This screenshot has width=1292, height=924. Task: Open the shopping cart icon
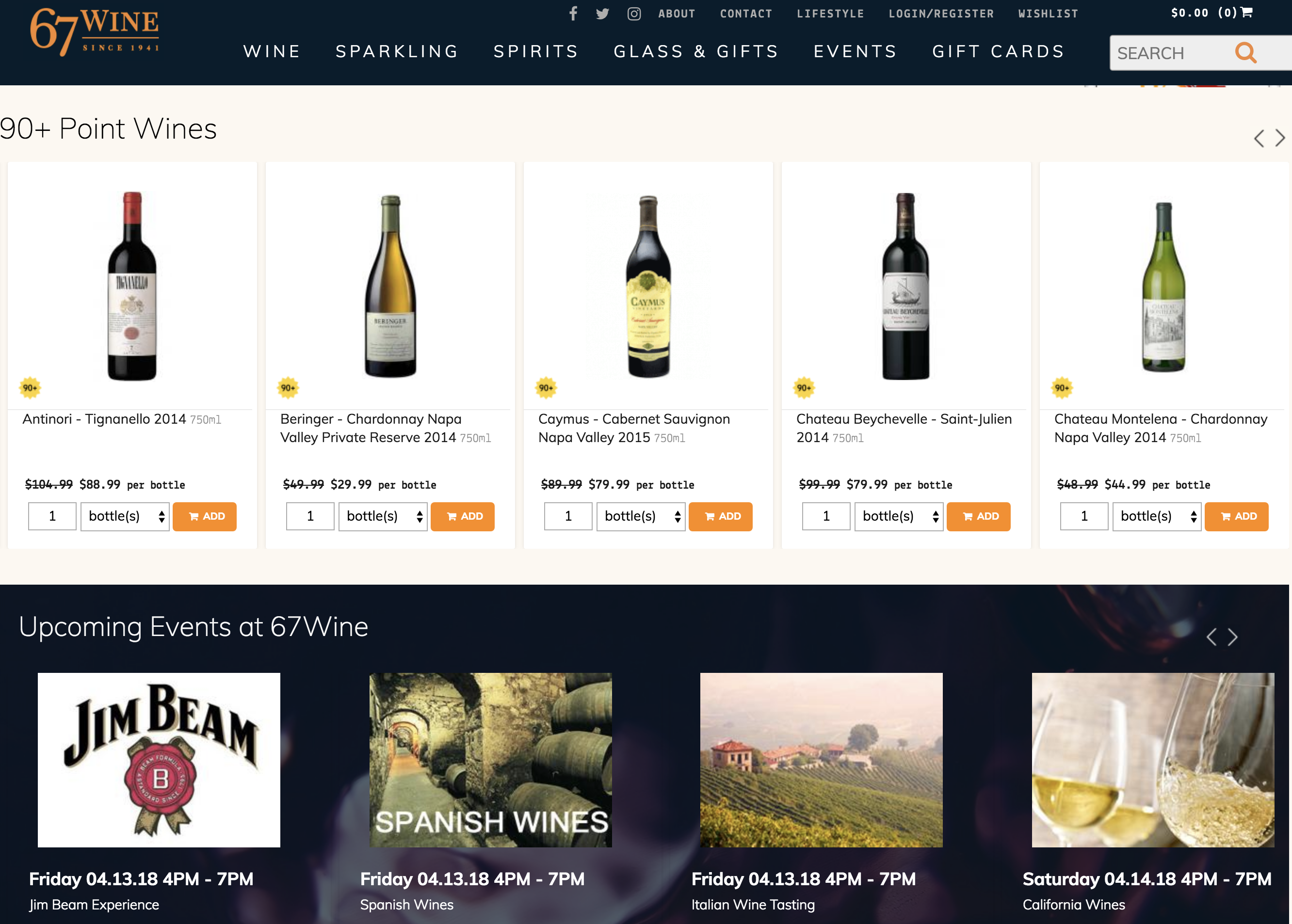(x=1246, y=13)
